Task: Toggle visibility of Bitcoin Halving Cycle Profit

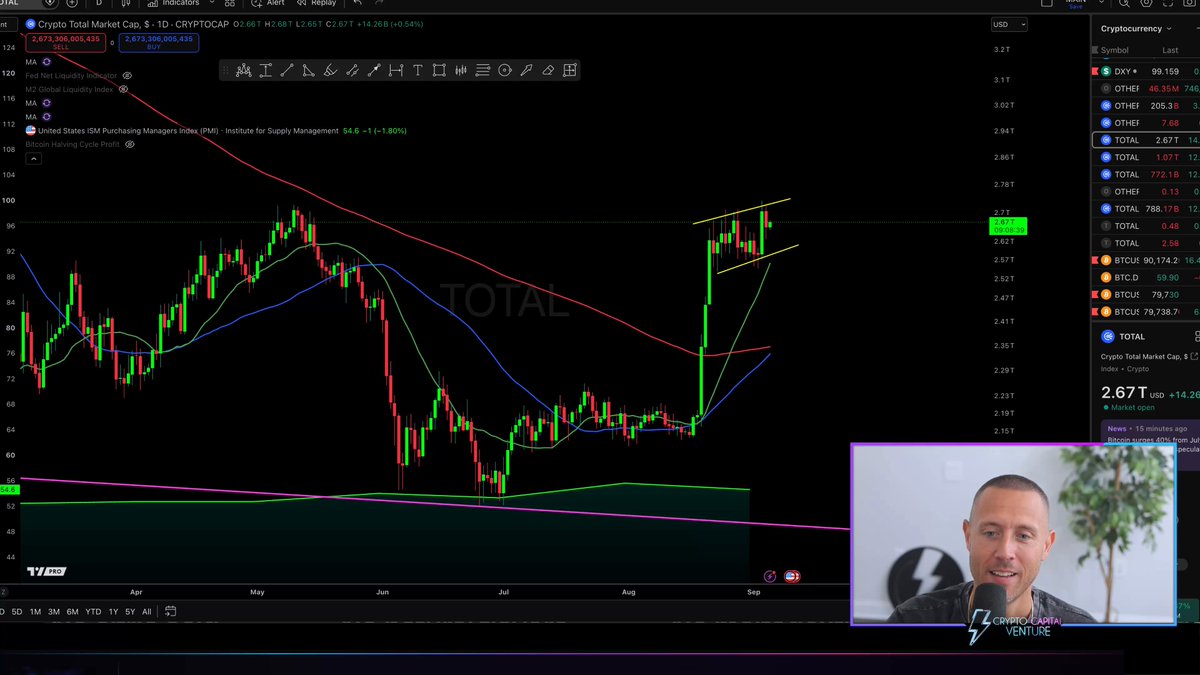Action: [130, 144]
